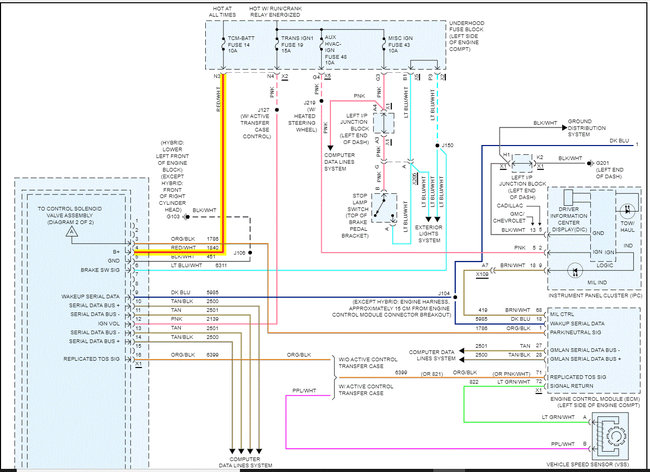Click the 'PARK/NEUTRAL SIG' ECM pin label
This screenshot has height=472, width=650.
click(x=577, y=332)
